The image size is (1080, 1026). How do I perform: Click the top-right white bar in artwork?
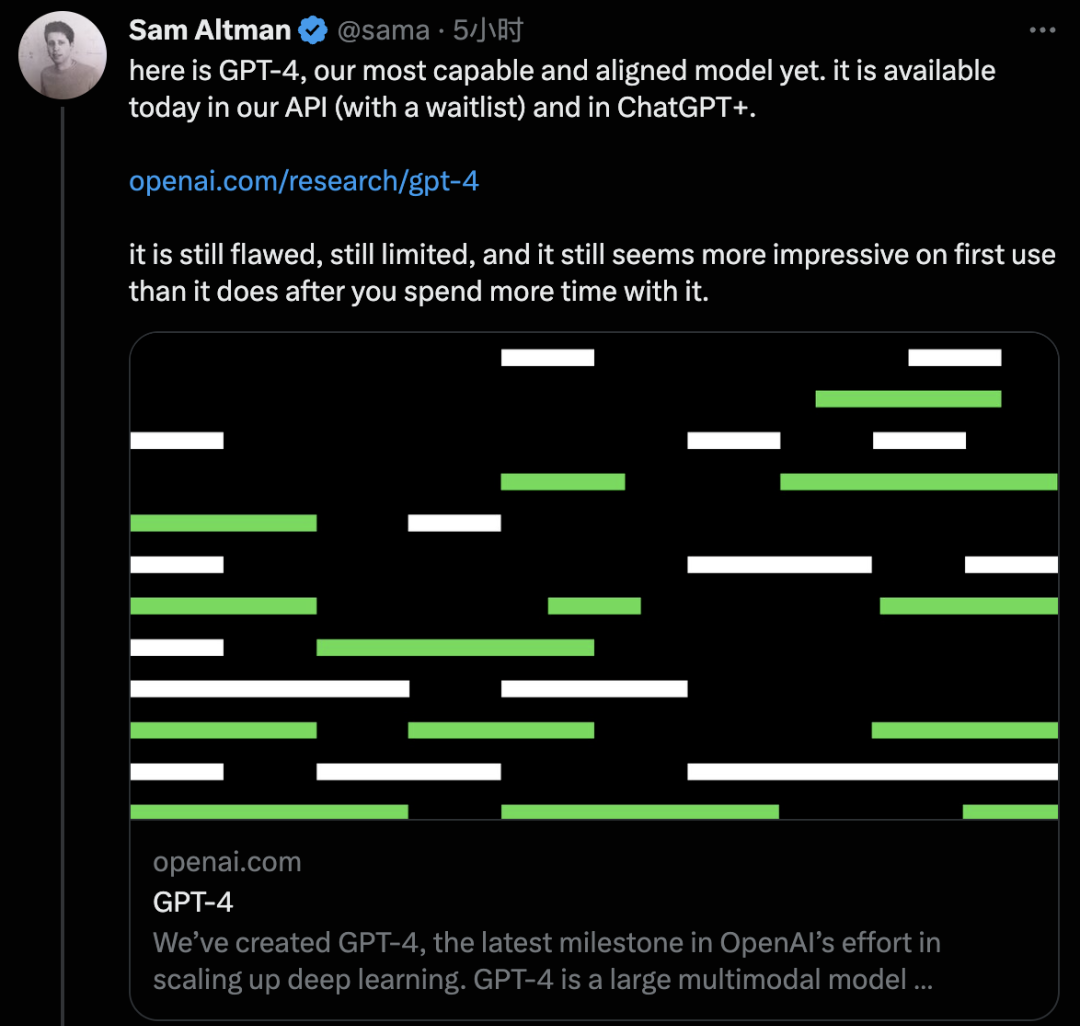[x=954, y=357]
